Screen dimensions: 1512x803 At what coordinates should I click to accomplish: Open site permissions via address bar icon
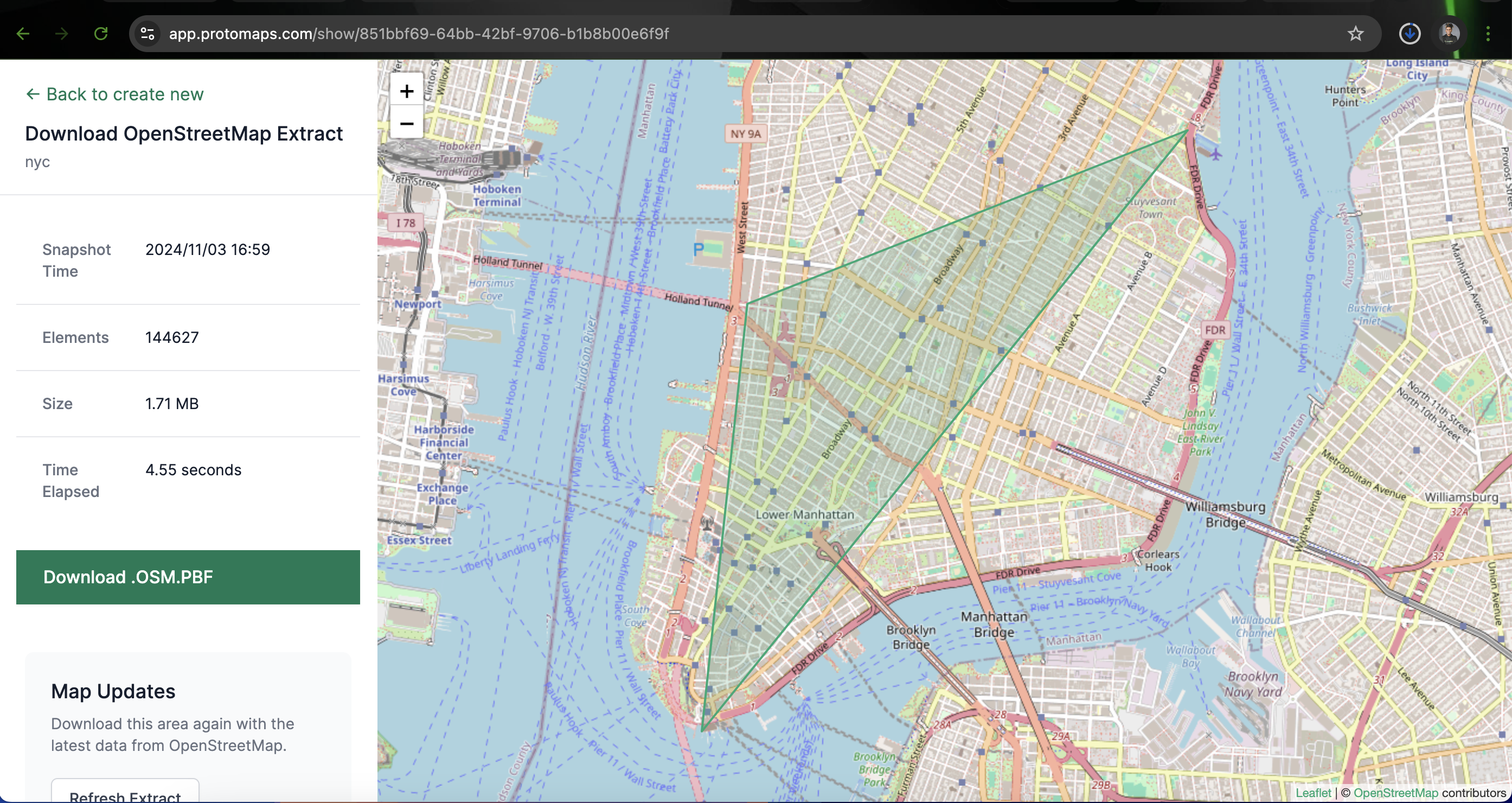[148, 34]
